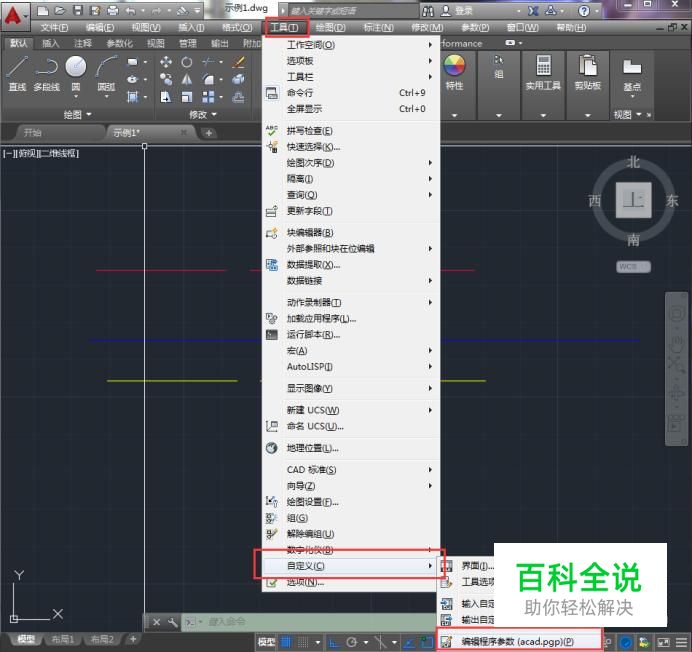The width and height of the screenshot is (692, 652).
Task: Toggle ortho mode in status bar
Action: [334, 642]
